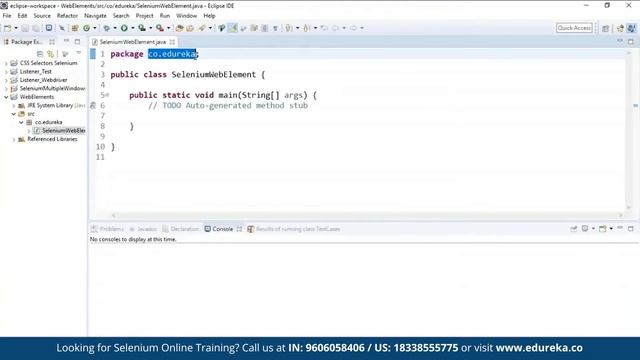This screenshot has height=360, width=640.
Task: Click the Last Edit Location icon
Action: pos(324,28)
